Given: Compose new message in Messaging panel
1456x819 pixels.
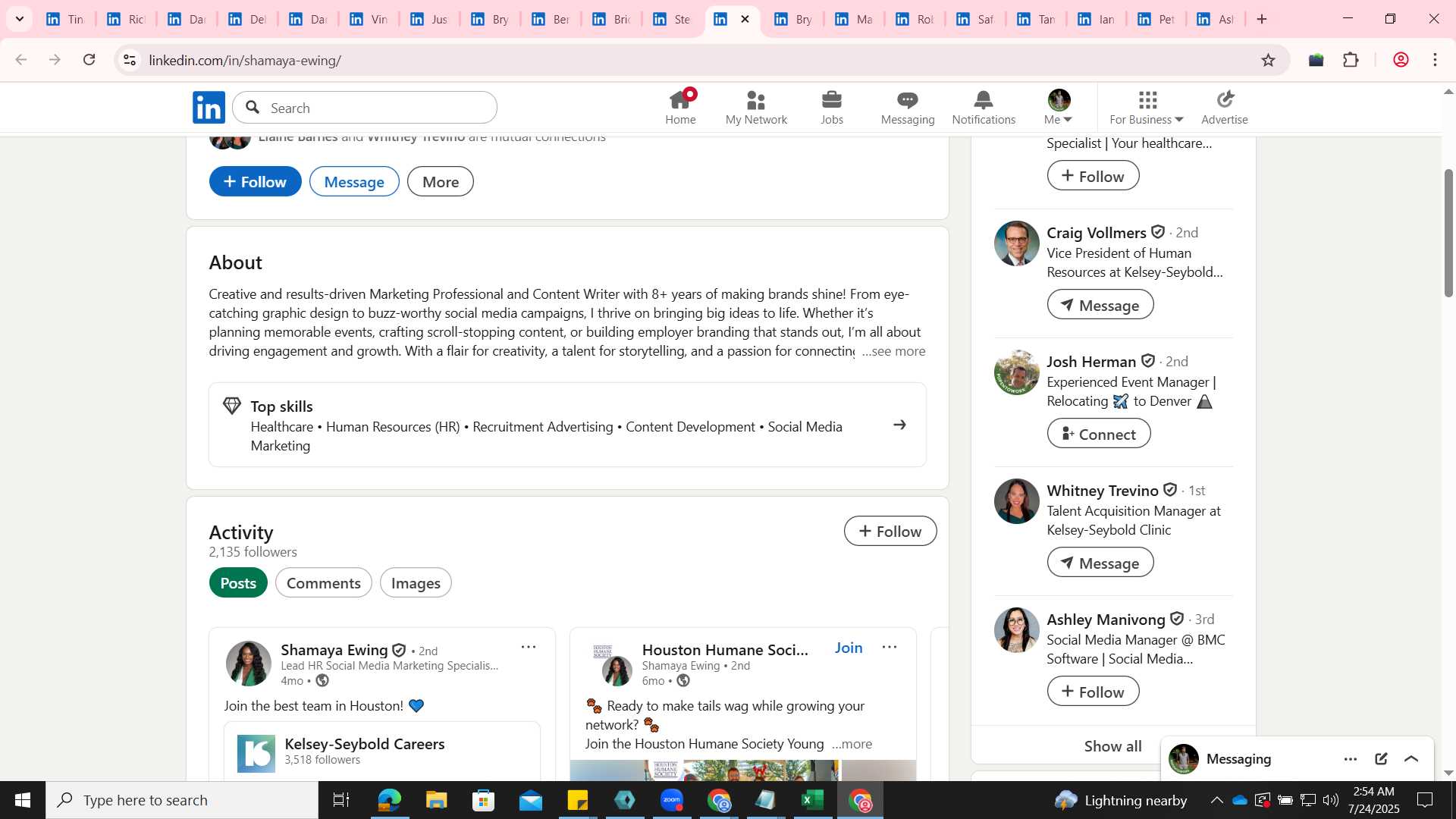Looking at the screenshot, I should point(1381,759).
